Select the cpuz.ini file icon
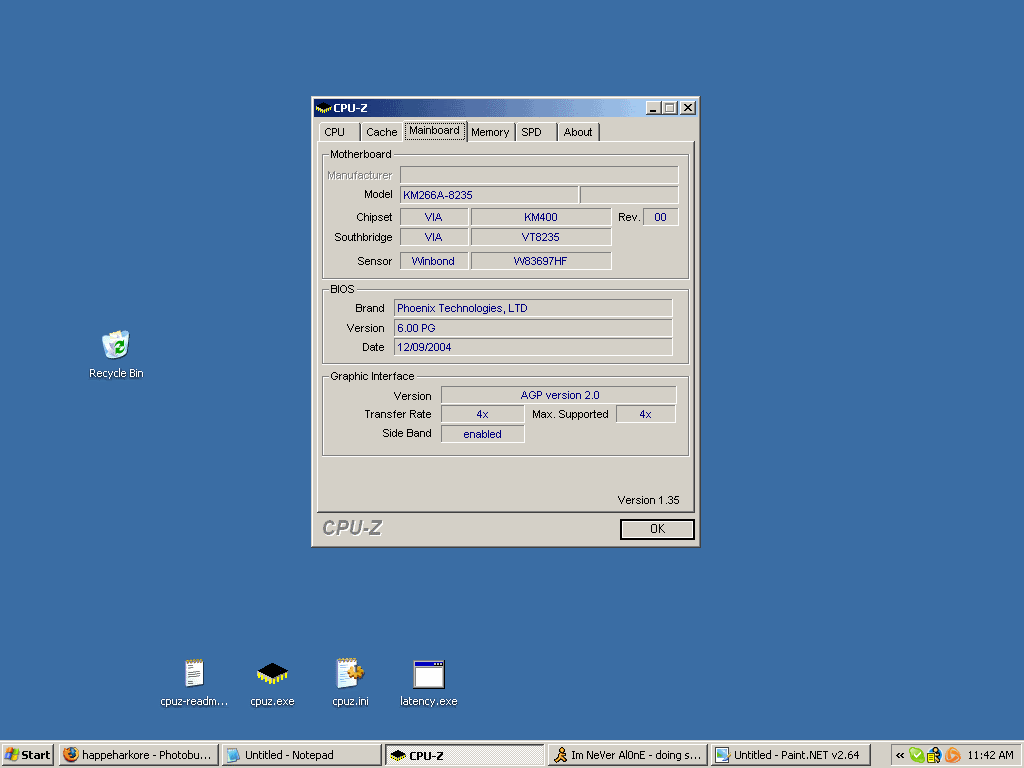 tap(350, 675)
